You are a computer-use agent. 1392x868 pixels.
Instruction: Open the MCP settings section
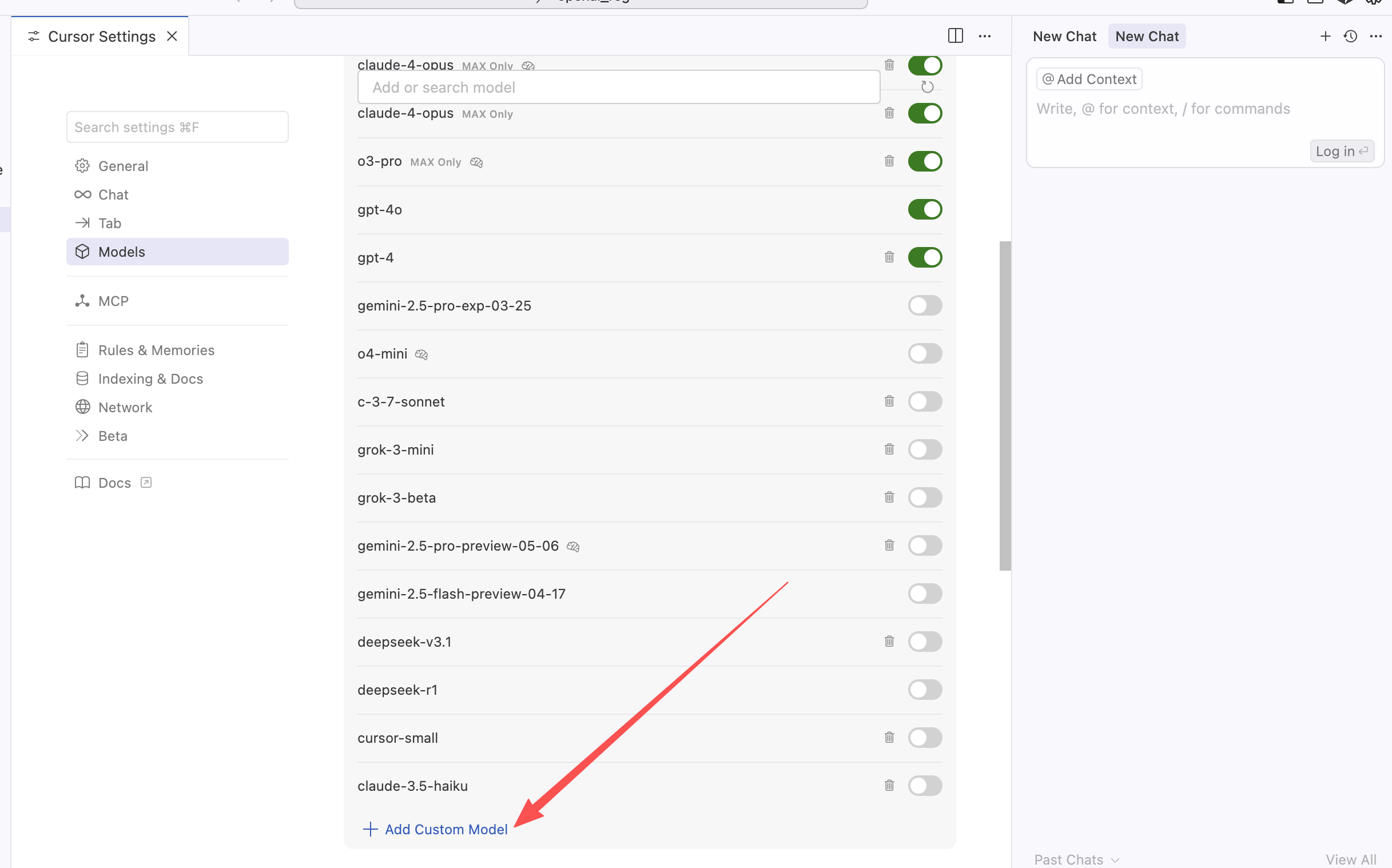113,301
